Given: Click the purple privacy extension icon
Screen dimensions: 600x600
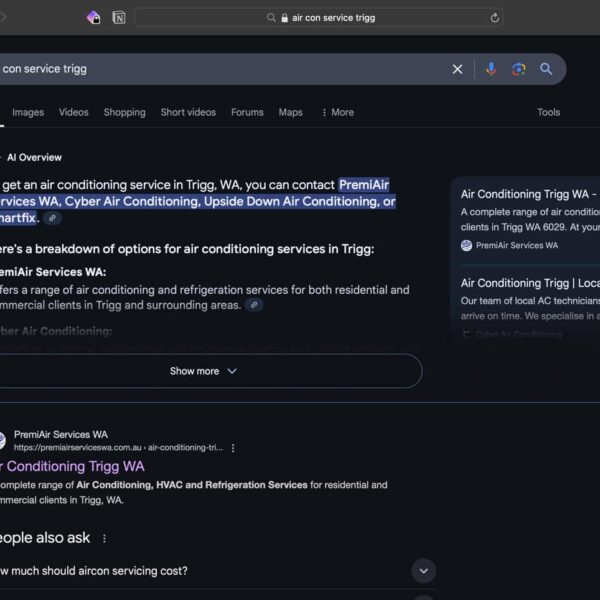Looking at the screenshot, I should pyautogui.click(x=93, y=18).
